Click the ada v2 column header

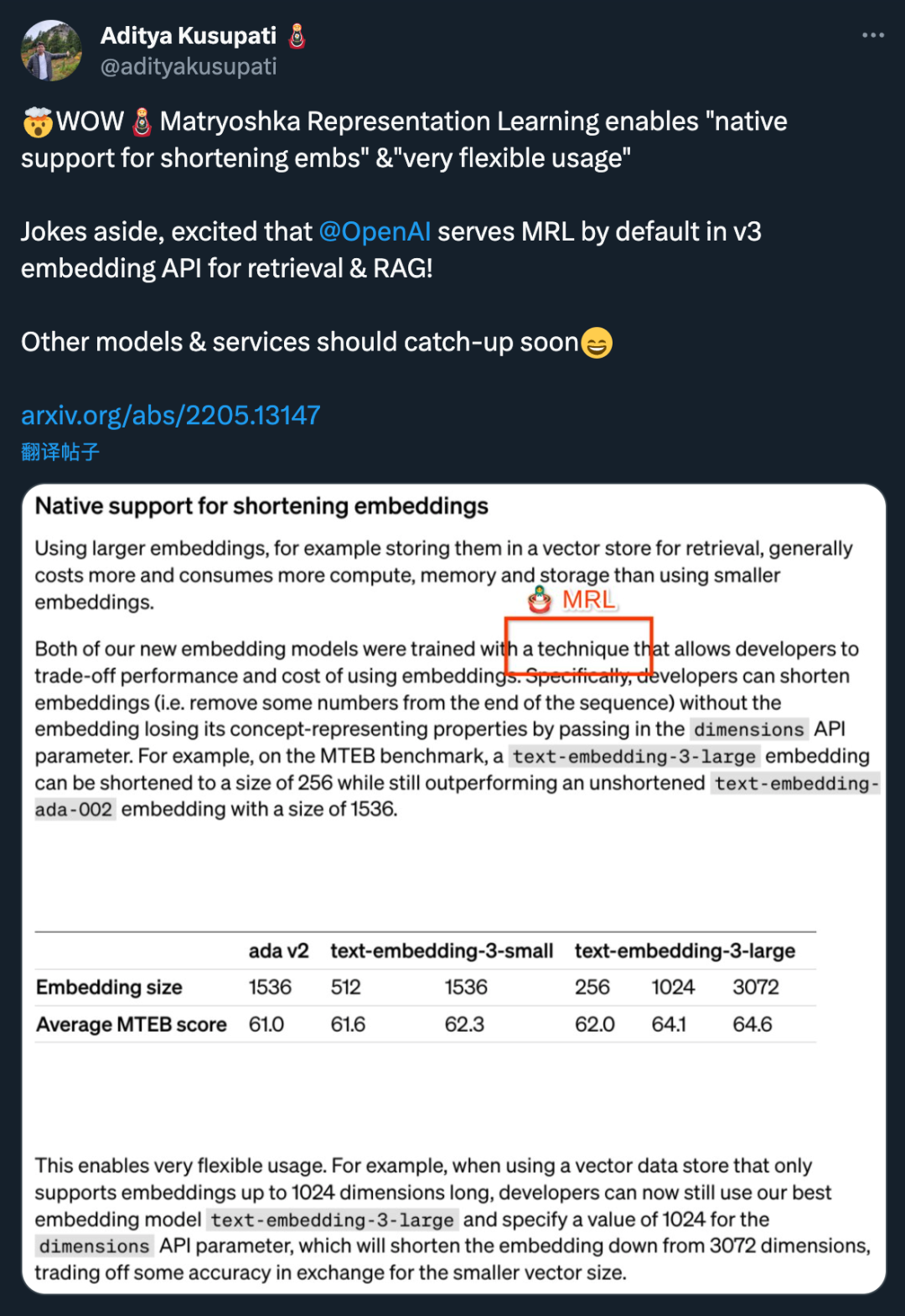(278, 951)
